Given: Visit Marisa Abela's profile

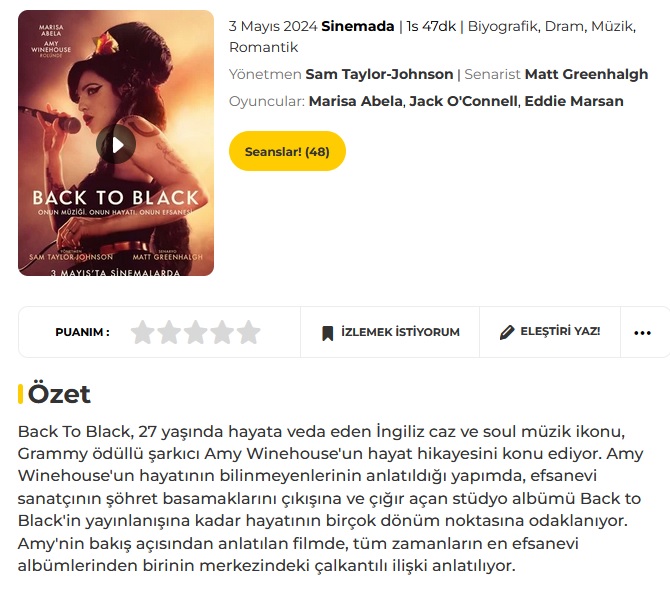Looking at the screenshot, I should click(356, 101).
